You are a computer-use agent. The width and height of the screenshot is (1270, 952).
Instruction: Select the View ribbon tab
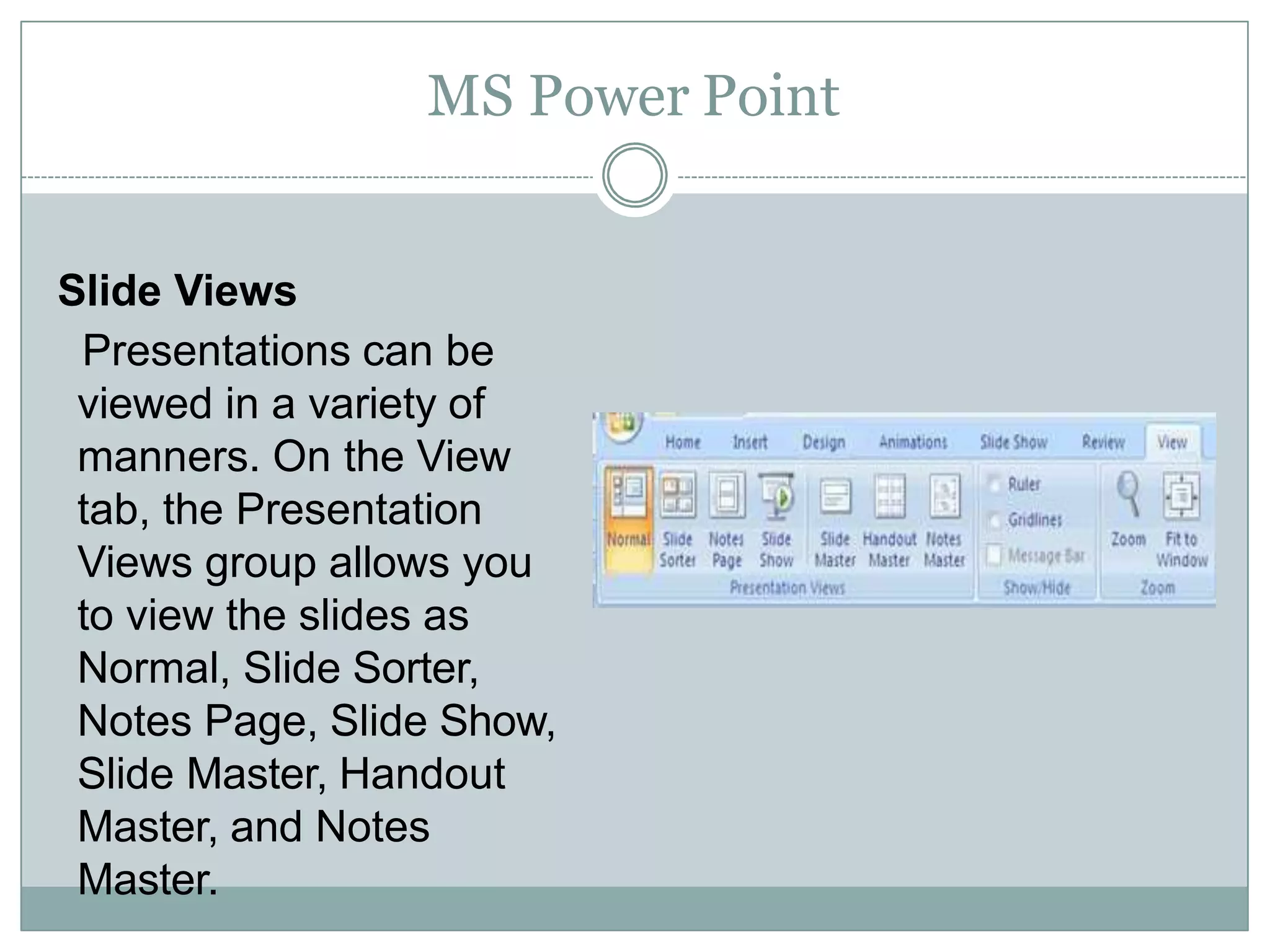(x=1172, y=442)
